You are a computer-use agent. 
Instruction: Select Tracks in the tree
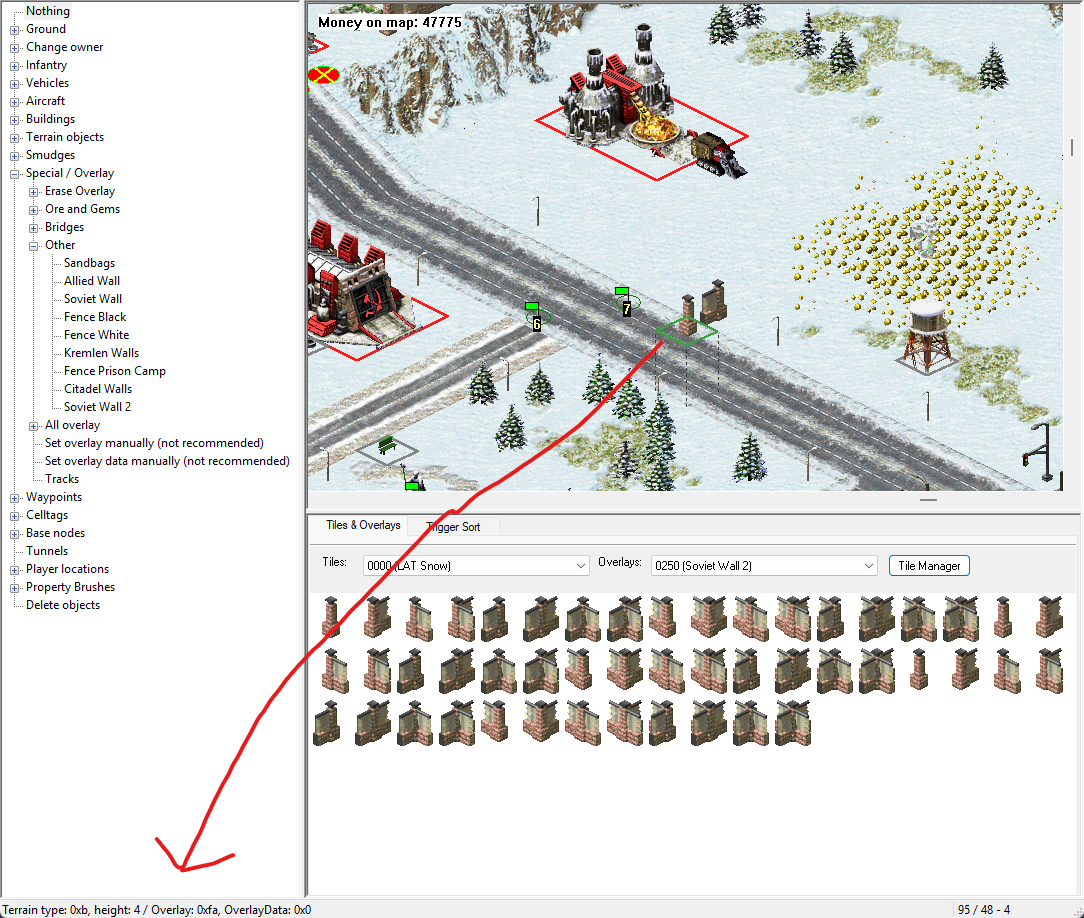click(62, 478)
